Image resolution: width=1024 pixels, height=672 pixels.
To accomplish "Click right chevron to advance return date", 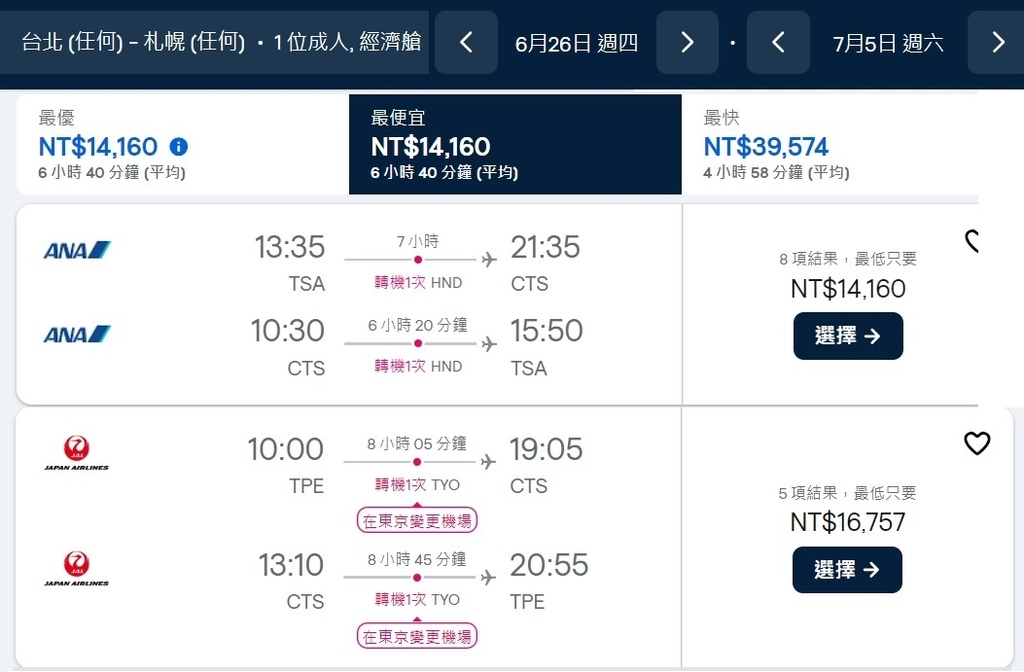I will click(997, 42).
